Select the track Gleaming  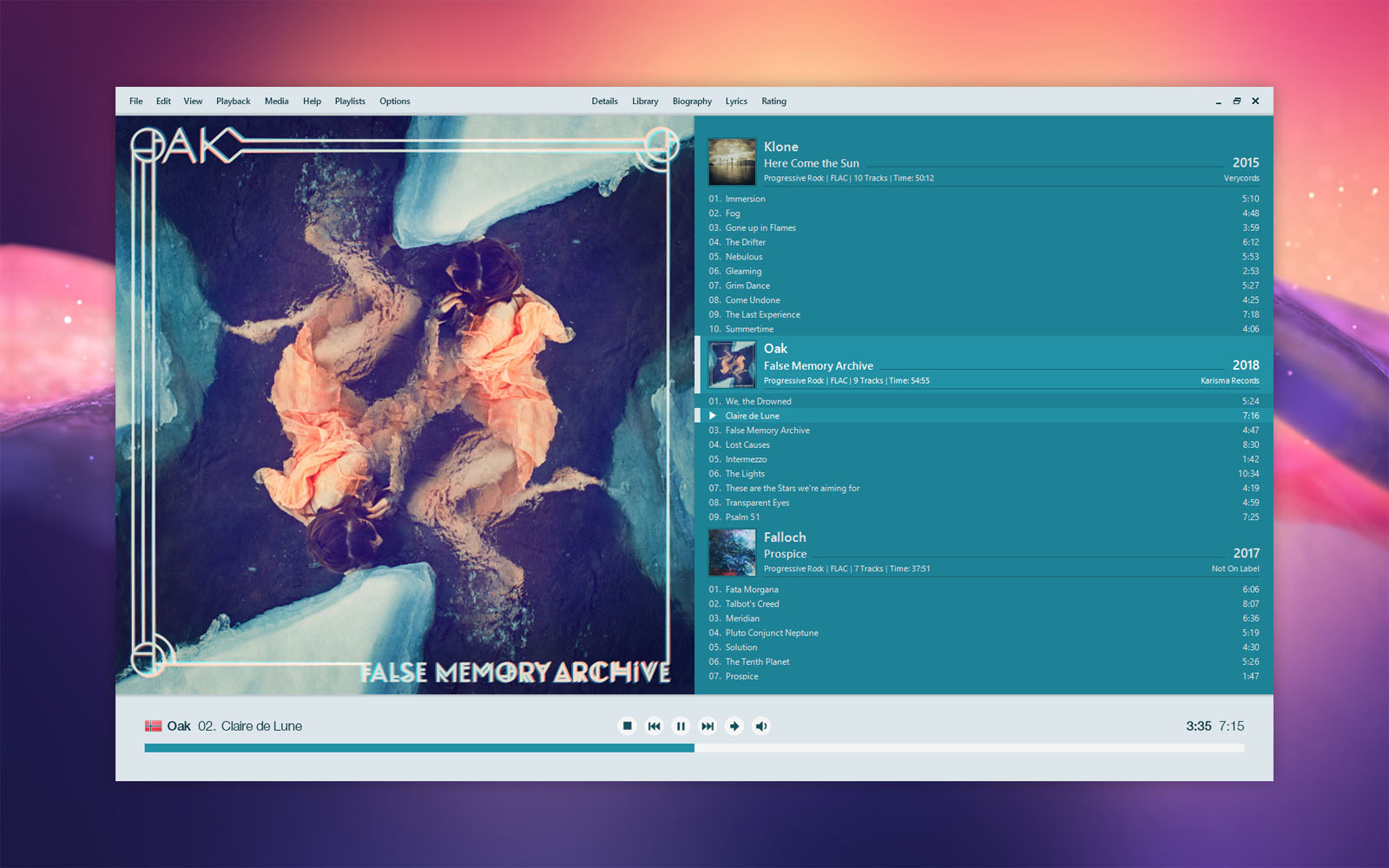tap(984, 271)
